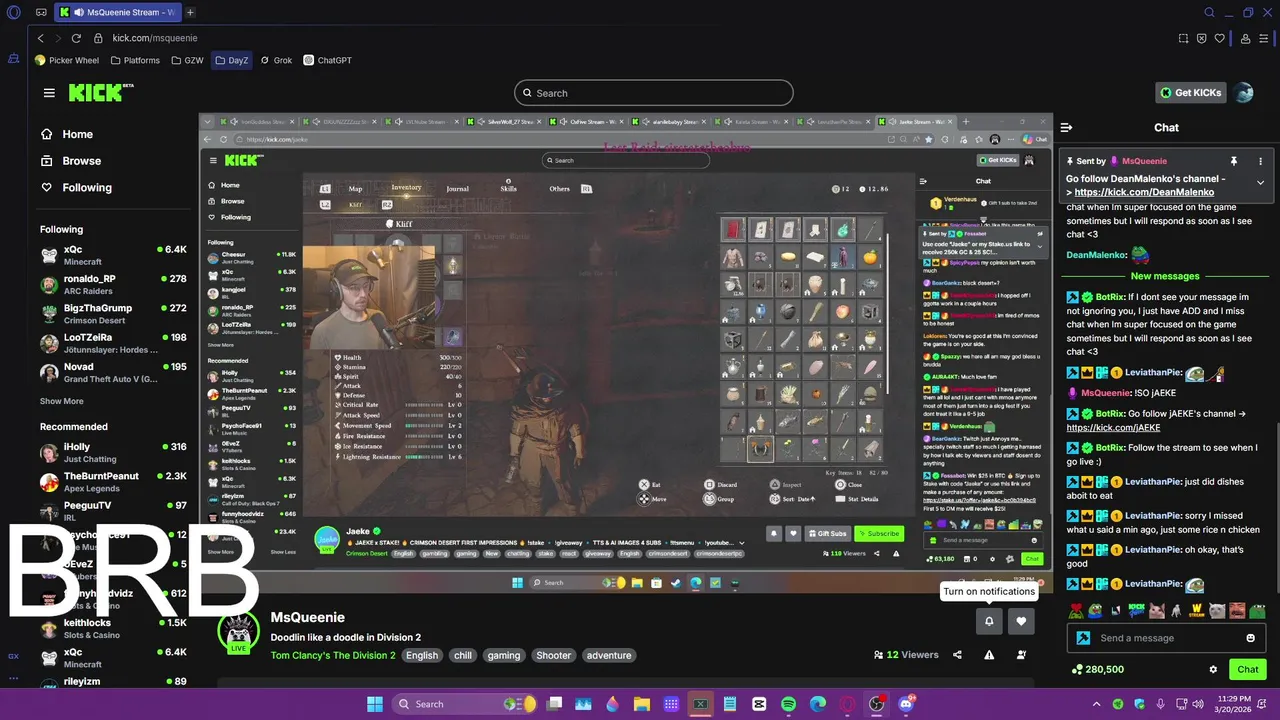Open OBS Studio from the taskbar
1280x720 pixels.
pos(877,704)
